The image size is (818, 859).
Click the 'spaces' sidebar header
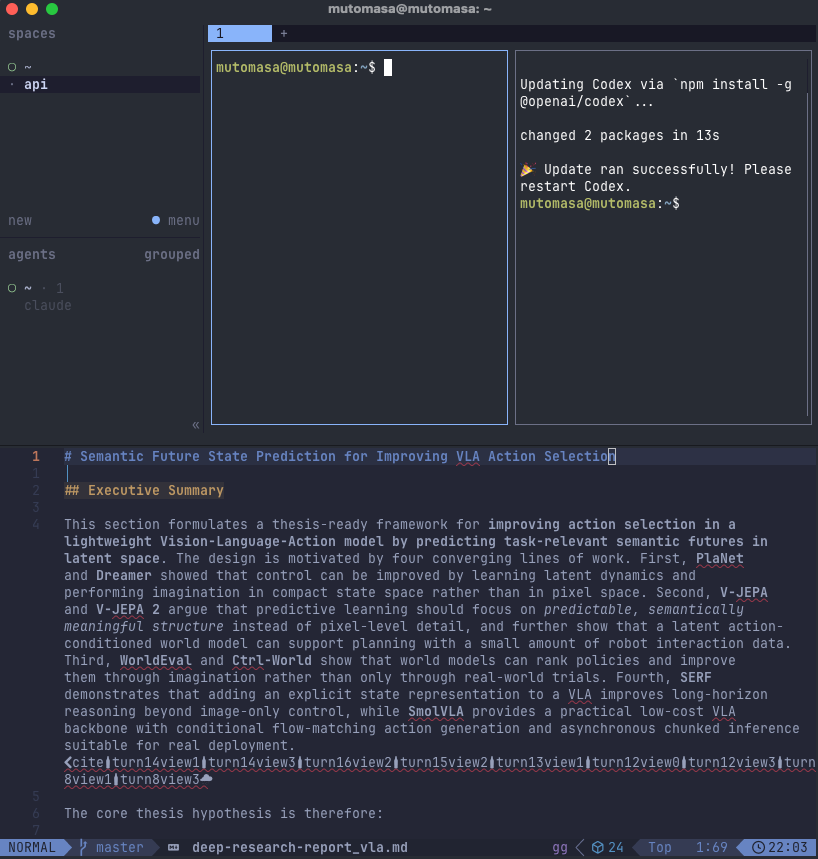tap(32, 33)
